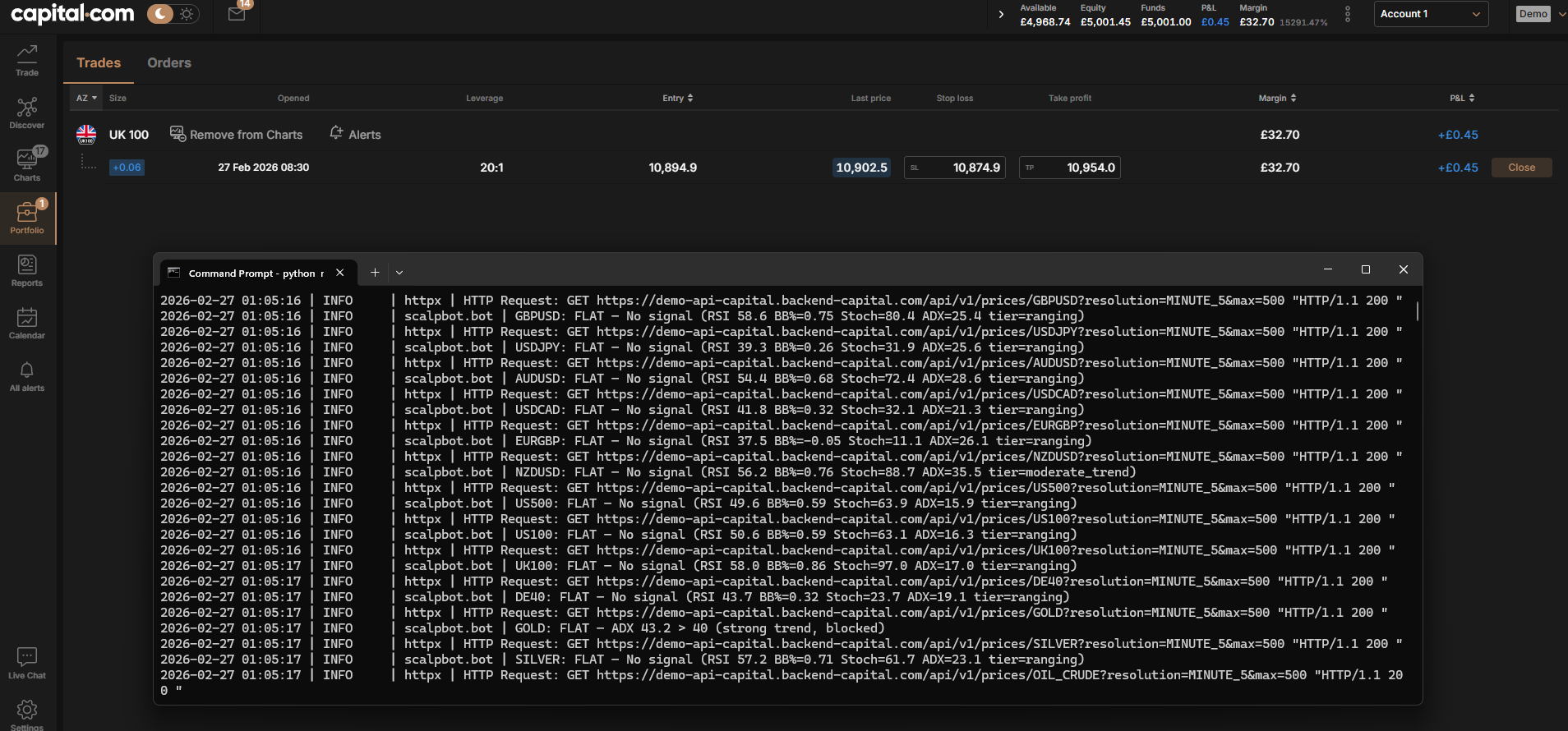This screenshot has width=1568, height=731.
Task: Open the Portfolio section in sidebar
Action: 27,218
